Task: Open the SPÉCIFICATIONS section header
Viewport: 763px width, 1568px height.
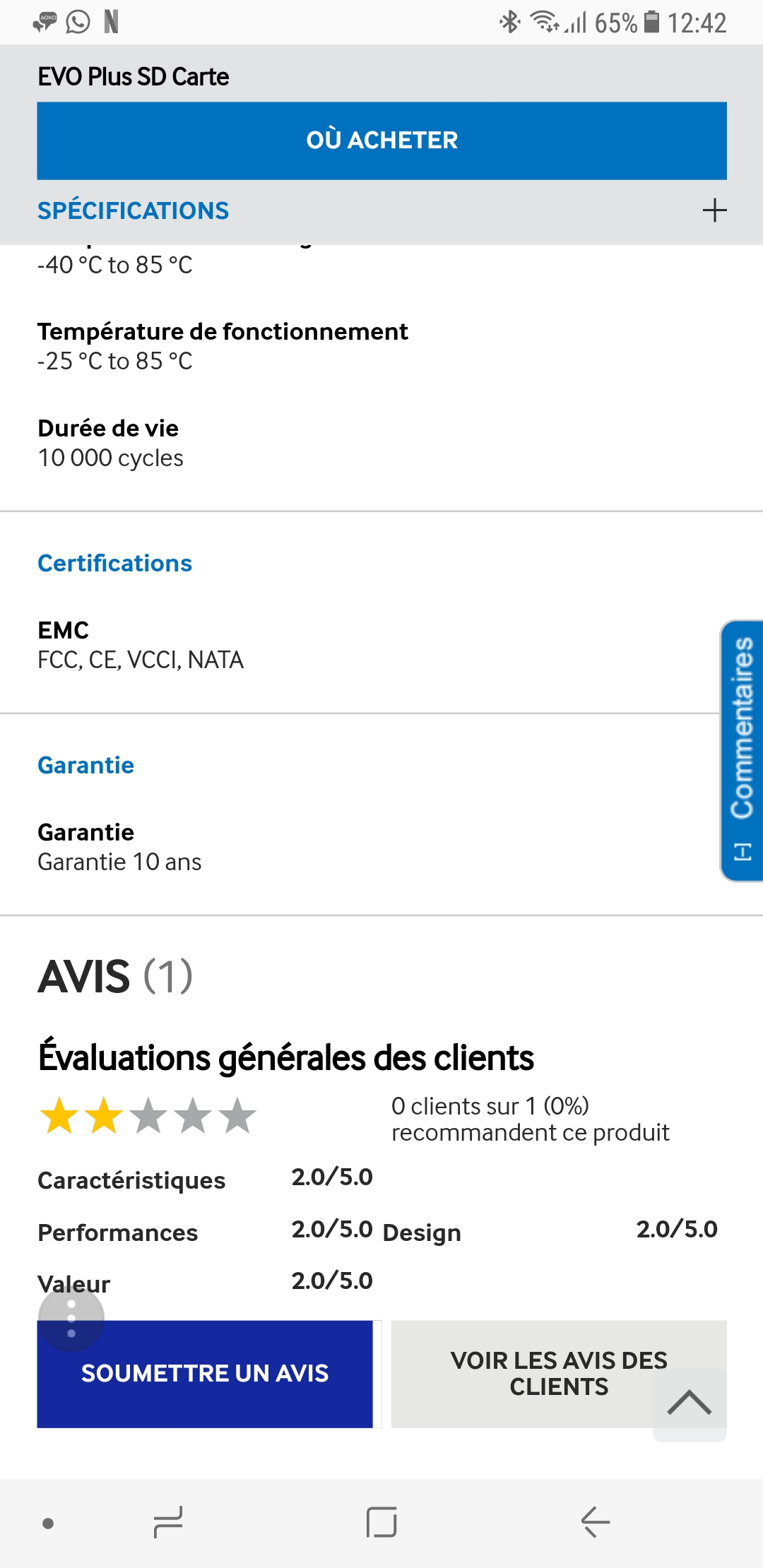Action: pos(133,210)
